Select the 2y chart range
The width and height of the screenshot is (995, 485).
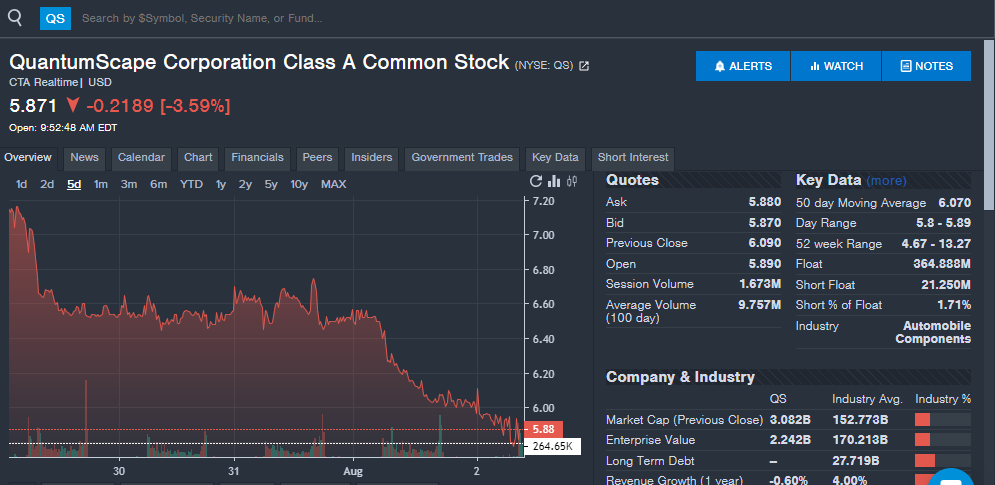point(246,184)
